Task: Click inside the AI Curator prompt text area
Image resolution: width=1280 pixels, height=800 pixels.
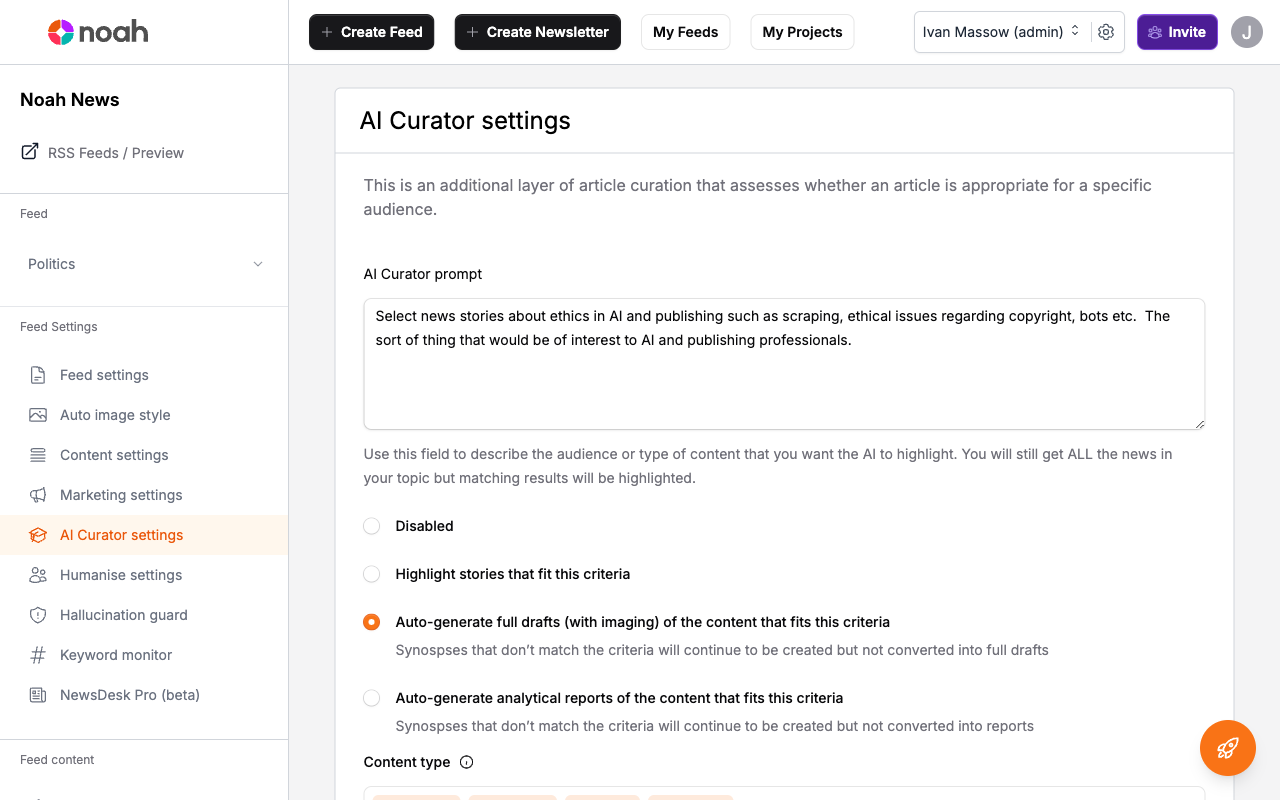Action: pos(784,364)
